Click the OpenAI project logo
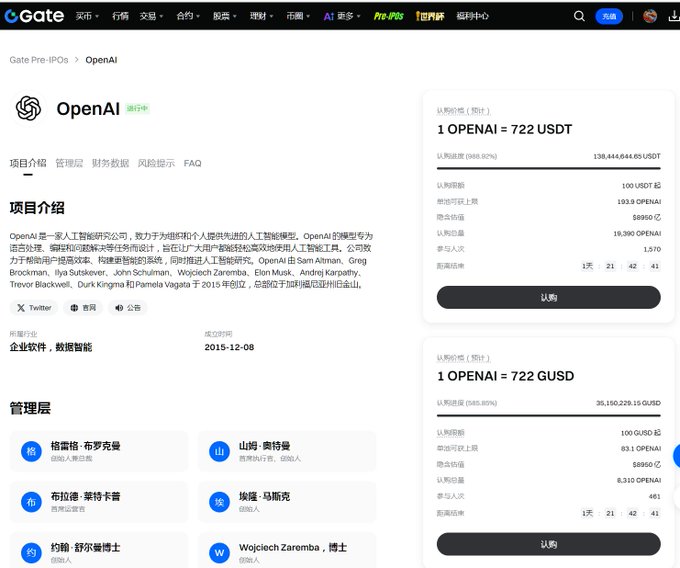680x568 pixels. pos(29,108)
